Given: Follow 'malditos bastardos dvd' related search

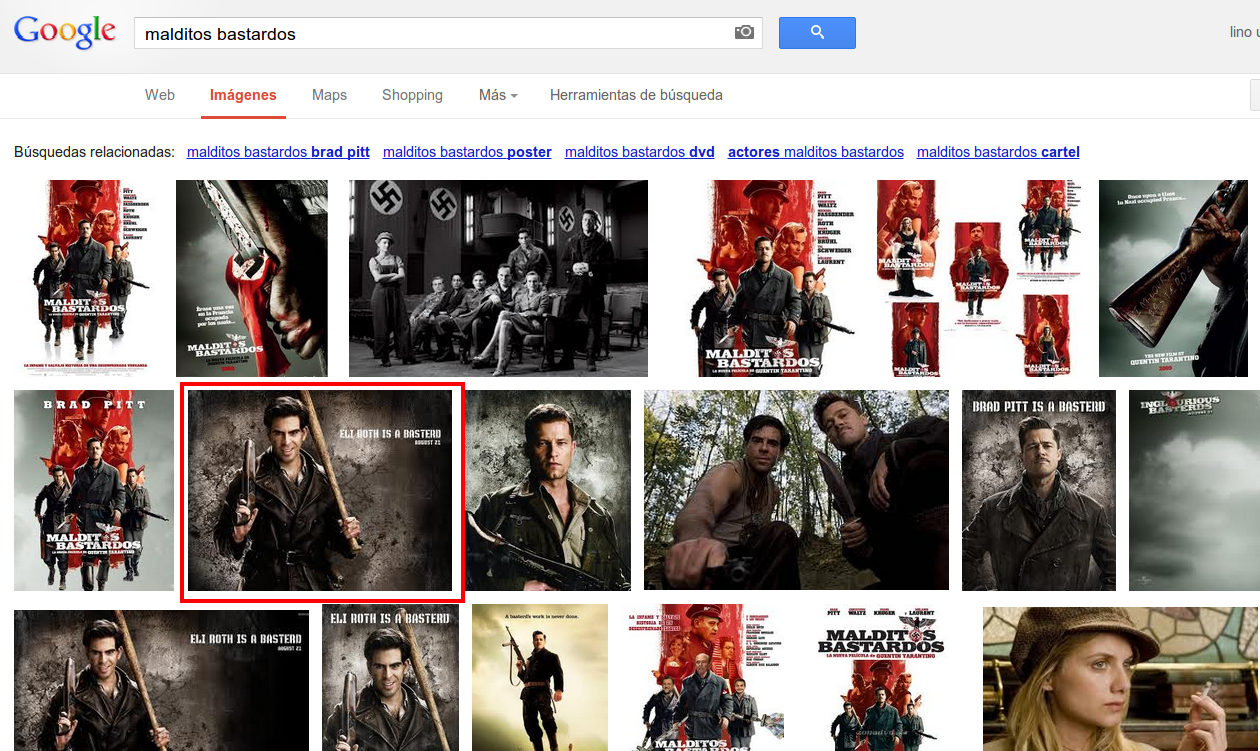Looking at the screenshot, I should point(640,152).
